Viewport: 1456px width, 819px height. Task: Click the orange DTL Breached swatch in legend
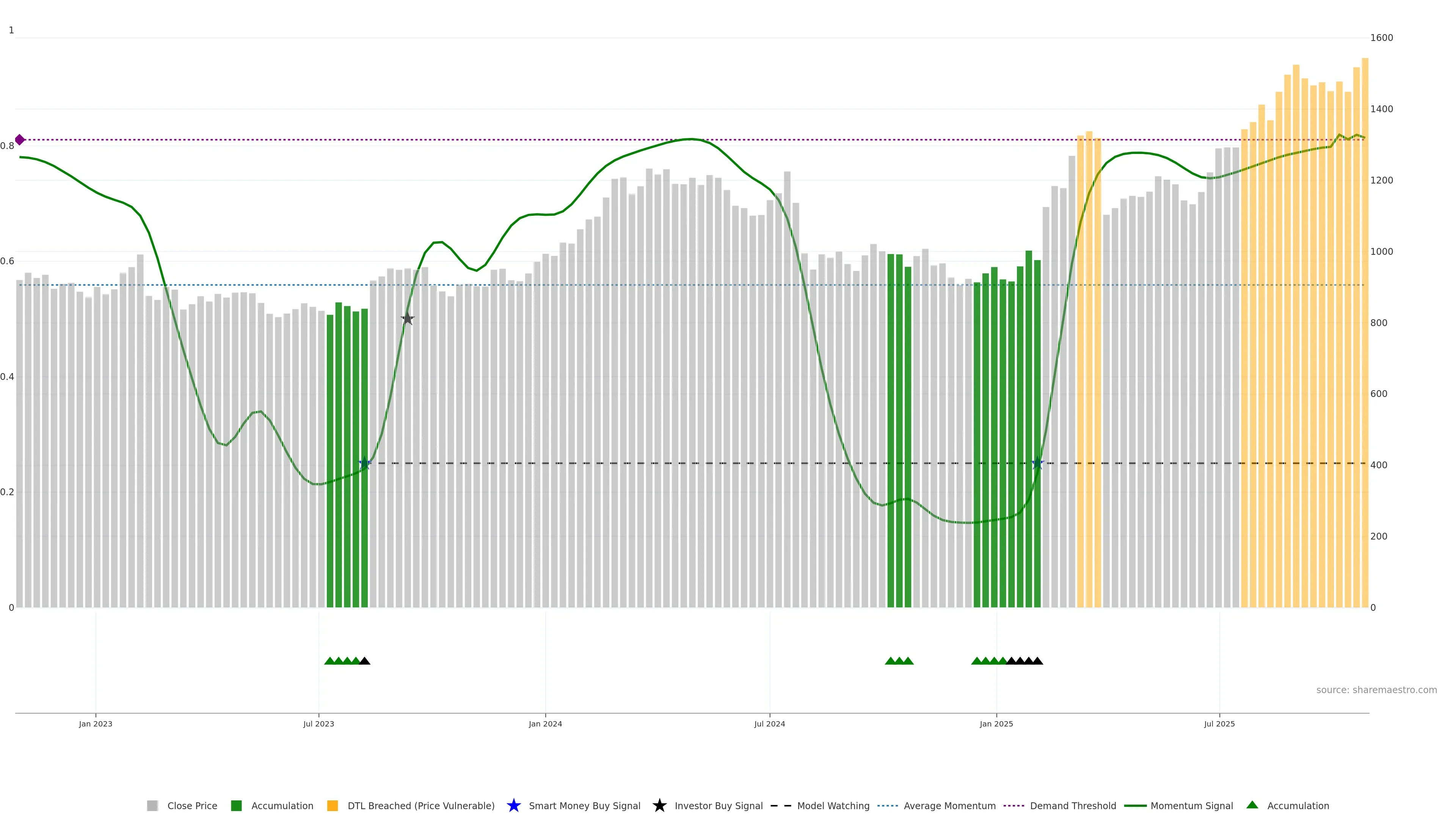click(333, 805)
